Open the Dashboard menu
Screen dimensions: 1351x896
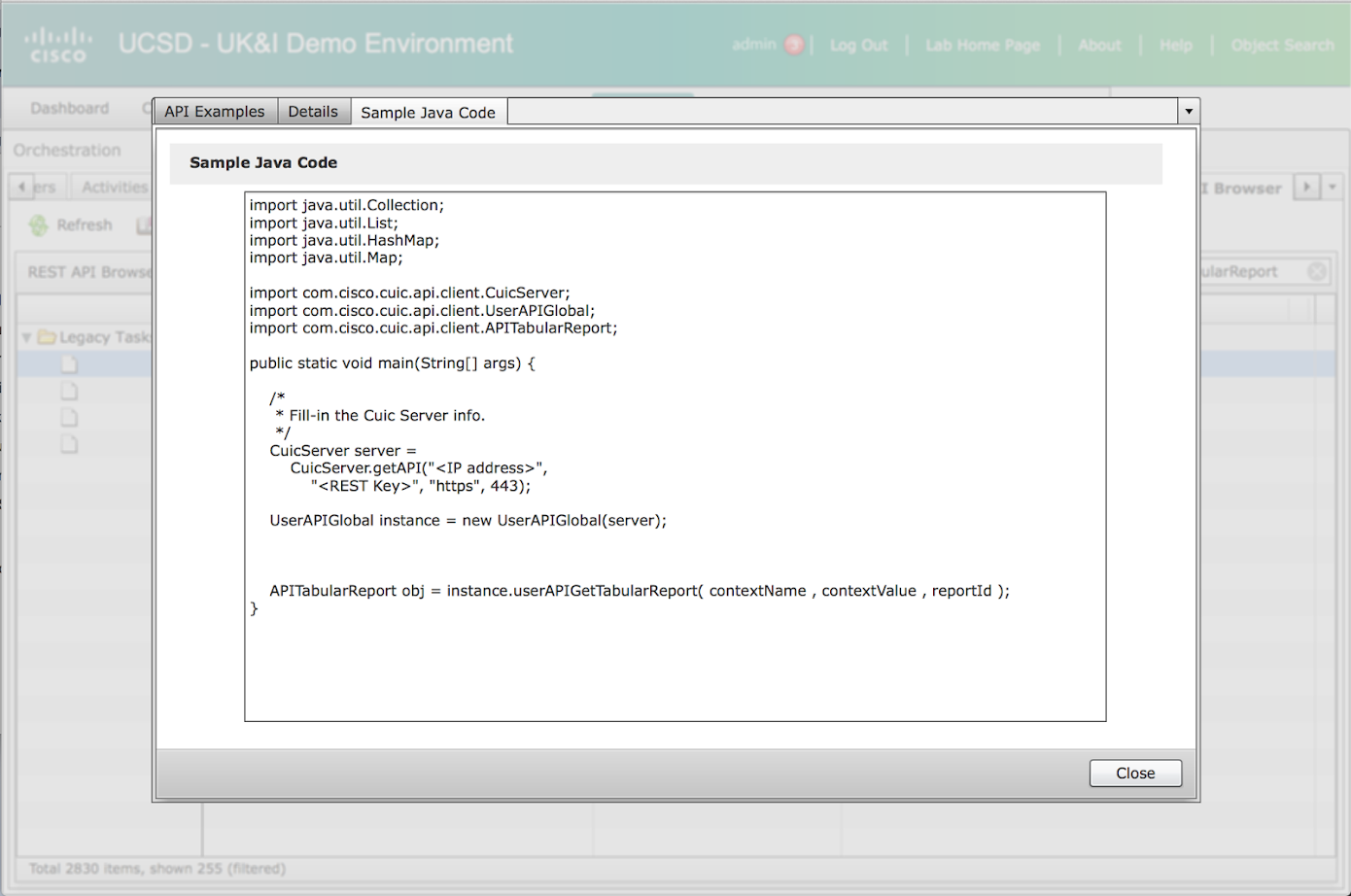click(x=69, y=108)
